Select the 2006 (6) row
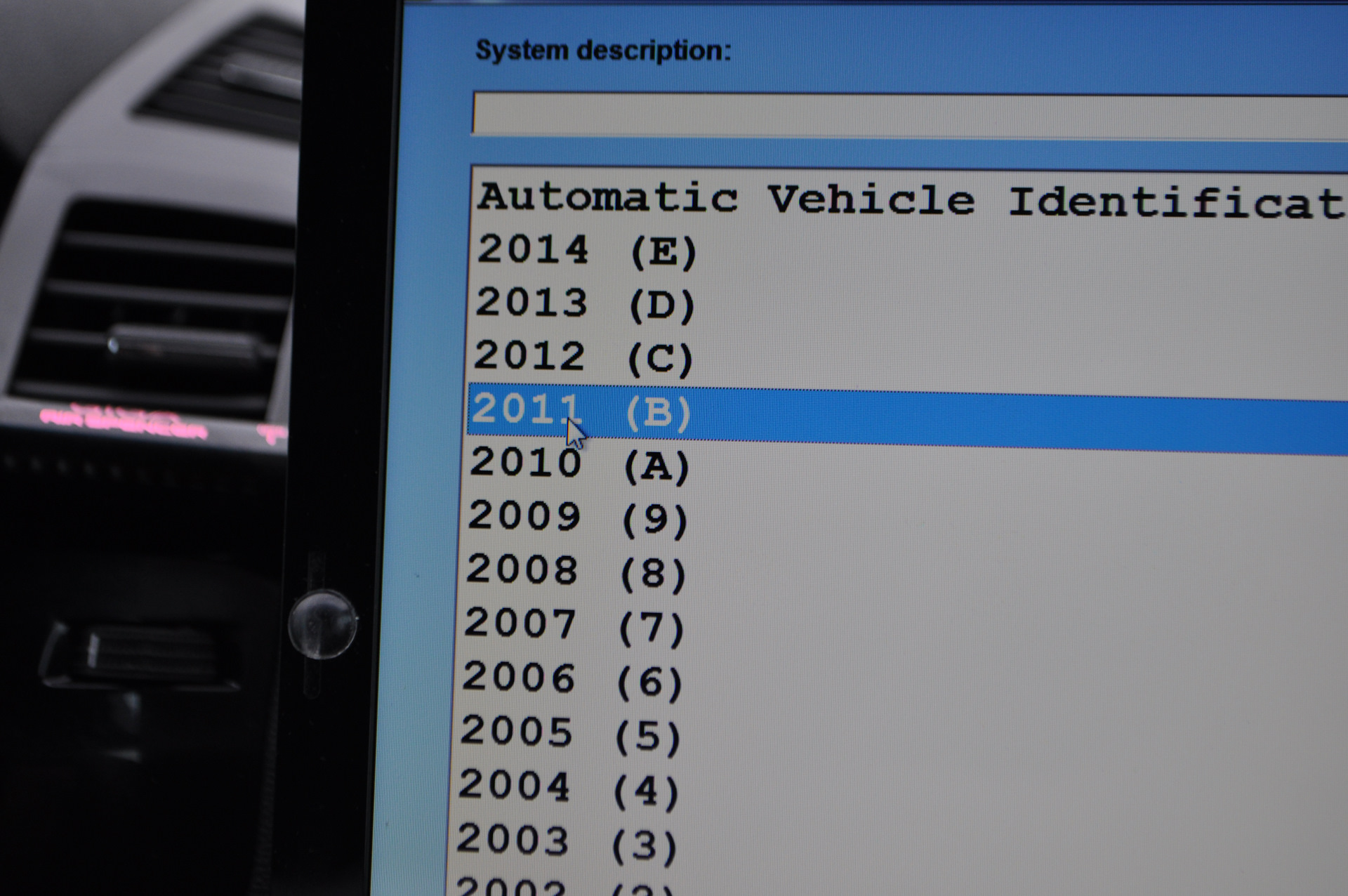Screen dimensions: 1348x896 [x=572, y=680]
